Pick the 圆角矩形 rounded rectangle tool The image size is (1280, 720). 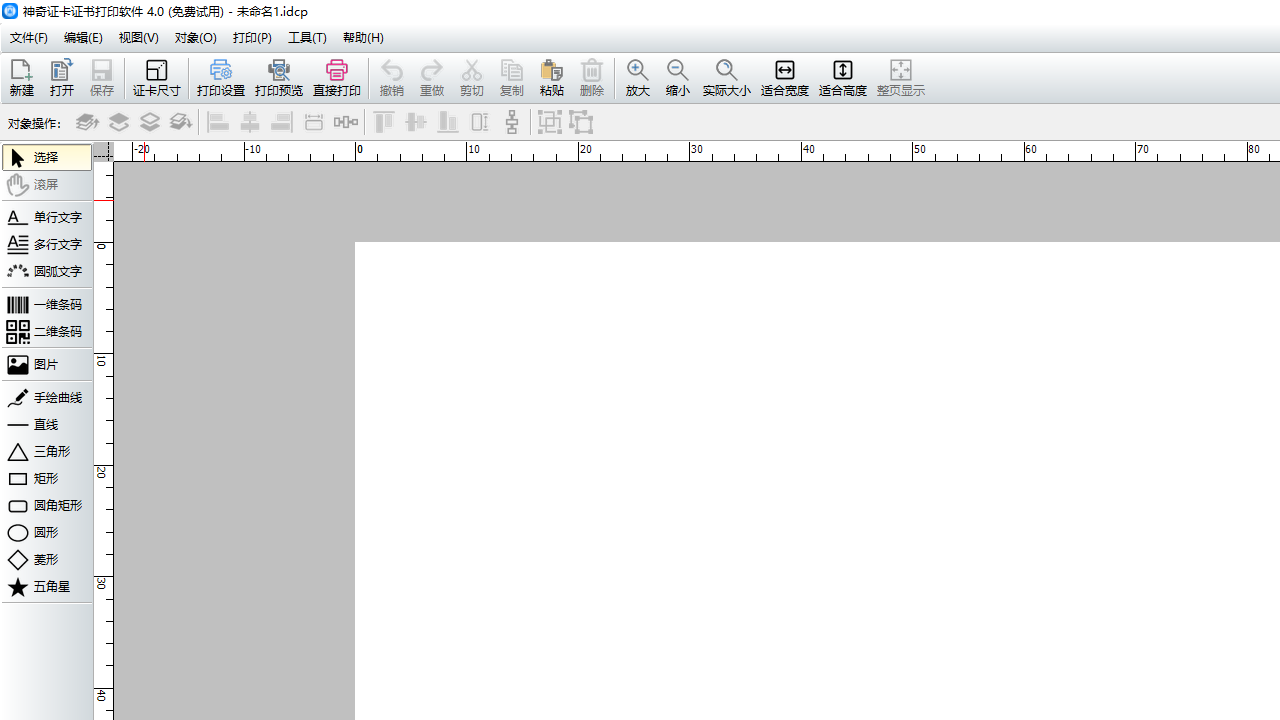[46, 506]
